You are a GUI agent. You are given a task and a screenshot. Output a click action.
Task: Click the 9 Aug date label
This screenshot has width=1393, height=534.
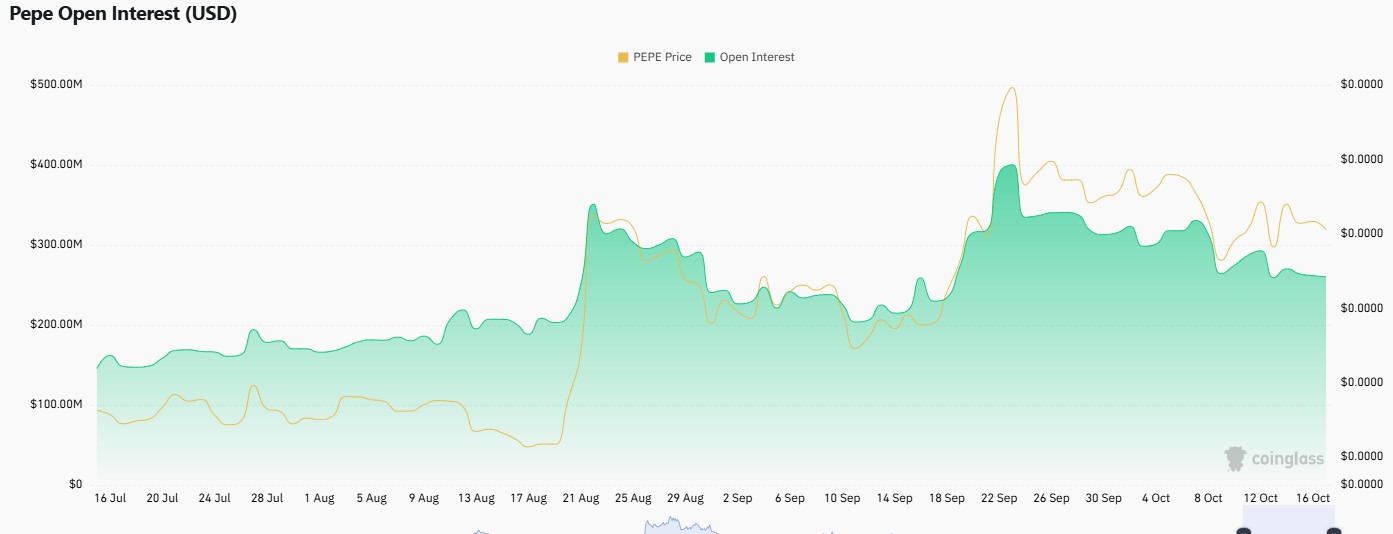(423, 498)
